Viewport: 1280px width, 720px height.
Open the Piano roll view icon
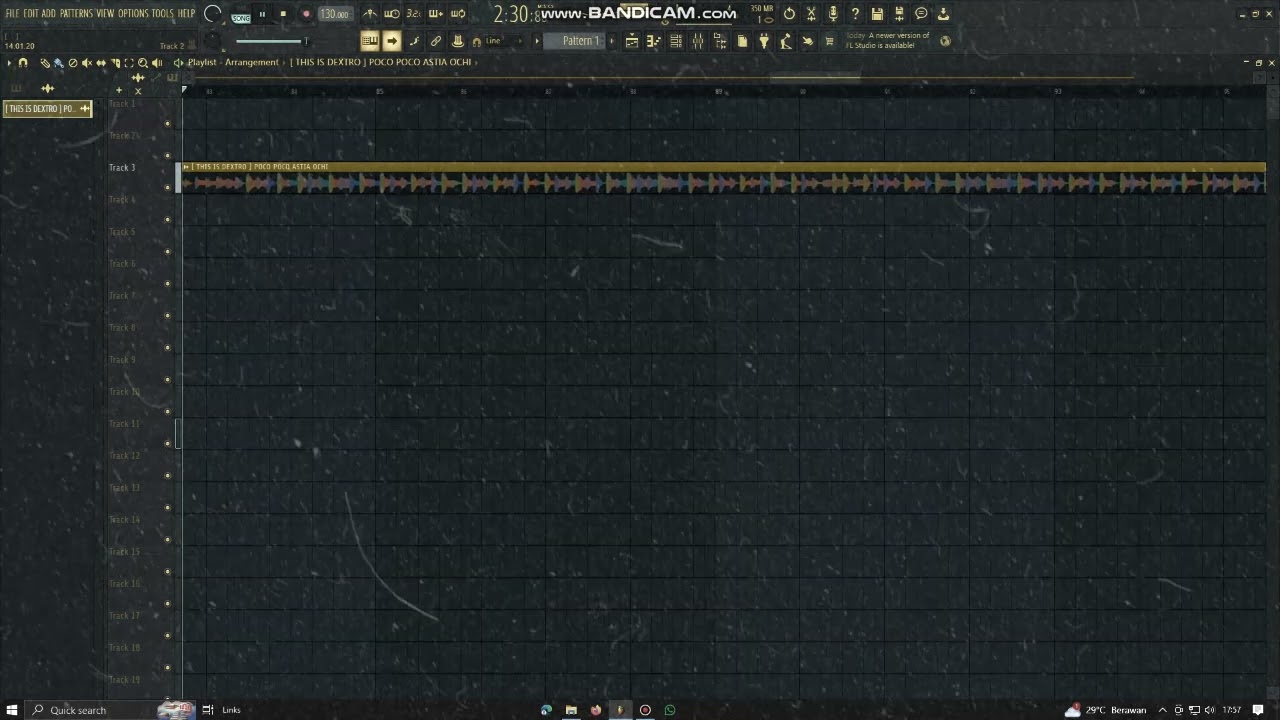(653, 41)
